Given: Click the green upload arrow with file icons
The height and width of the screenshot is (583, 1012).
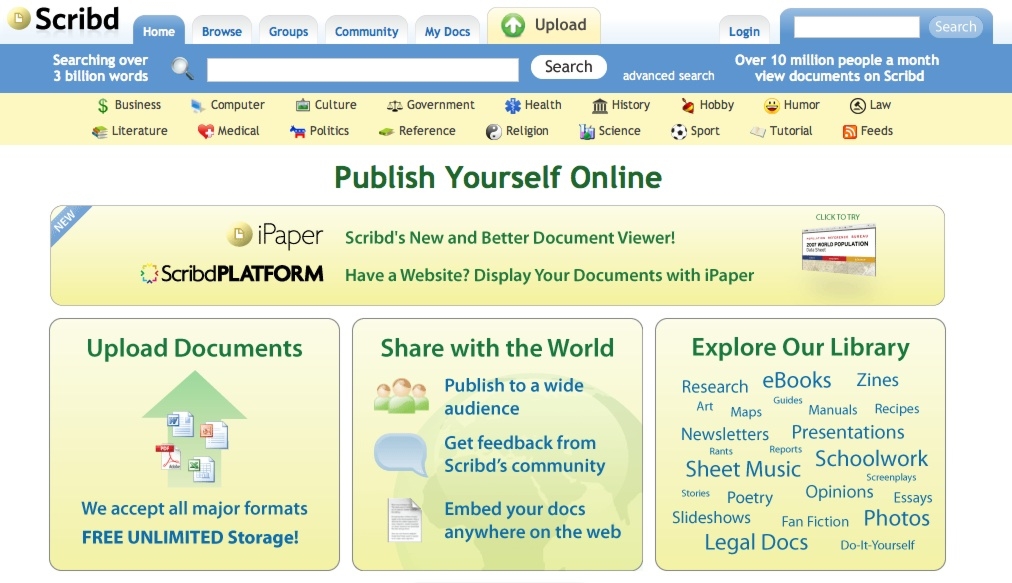Looking at the screenshot, I should click(194, 429).
